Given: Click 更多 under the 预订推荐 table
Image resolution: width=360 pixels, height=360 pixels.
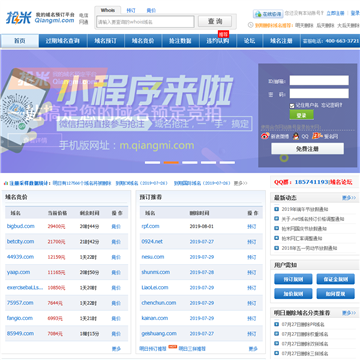Looking at the screenshot, I should [x=253, y=349].
